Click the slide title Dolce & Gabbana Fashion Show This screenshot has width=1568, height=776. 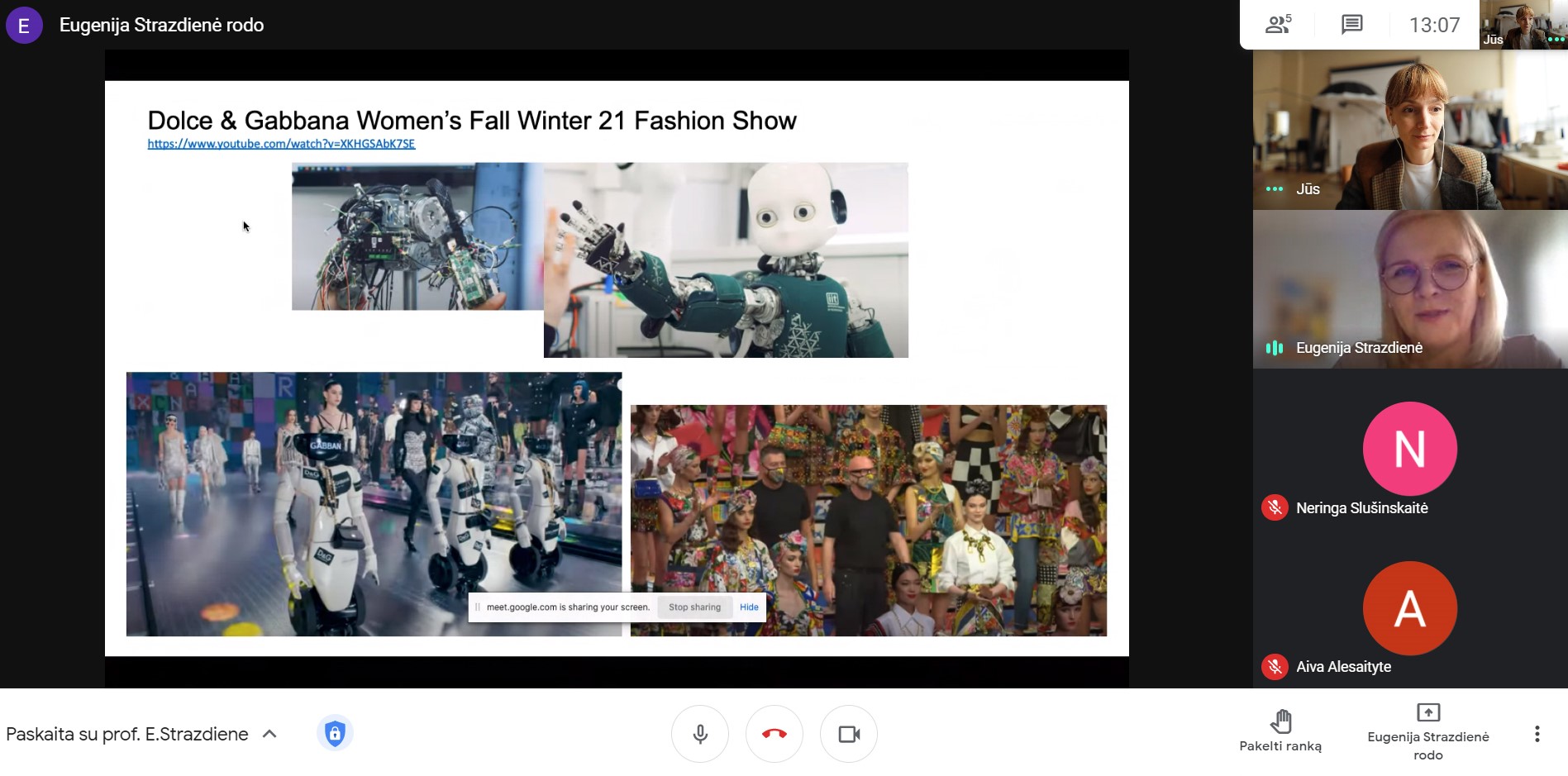click(472, 121)
